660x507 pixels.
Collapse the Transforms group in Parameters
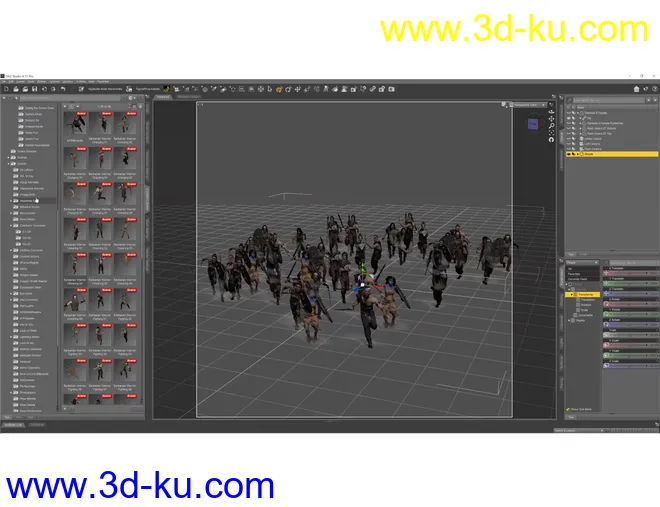pos(570,295)
